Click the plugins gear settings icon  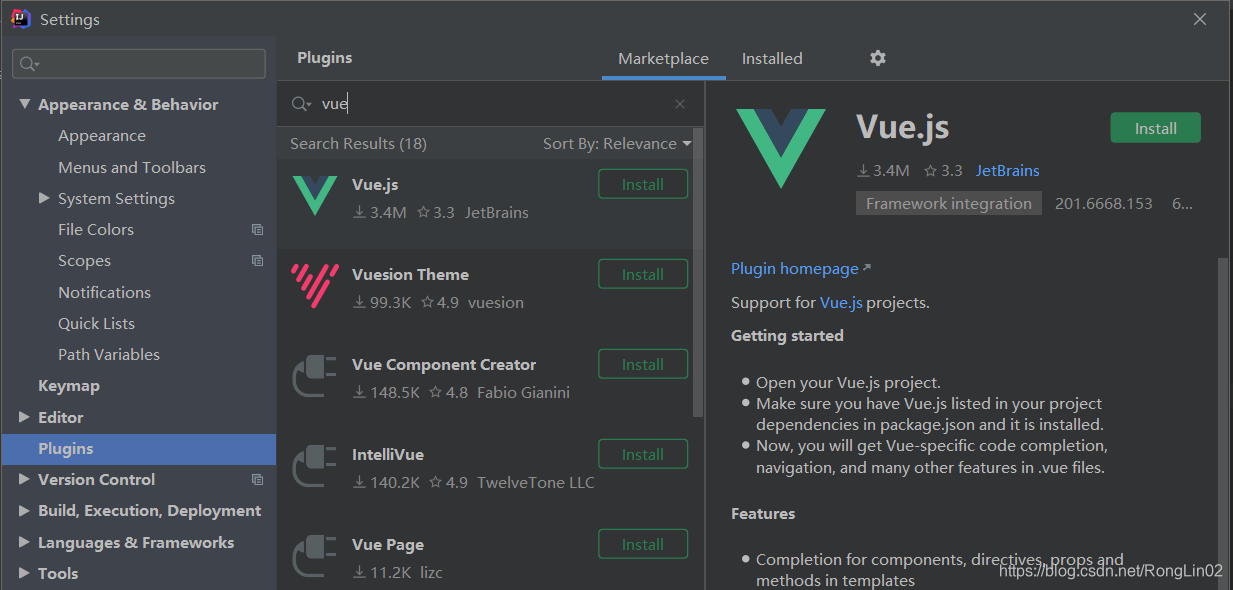(878, 58)
